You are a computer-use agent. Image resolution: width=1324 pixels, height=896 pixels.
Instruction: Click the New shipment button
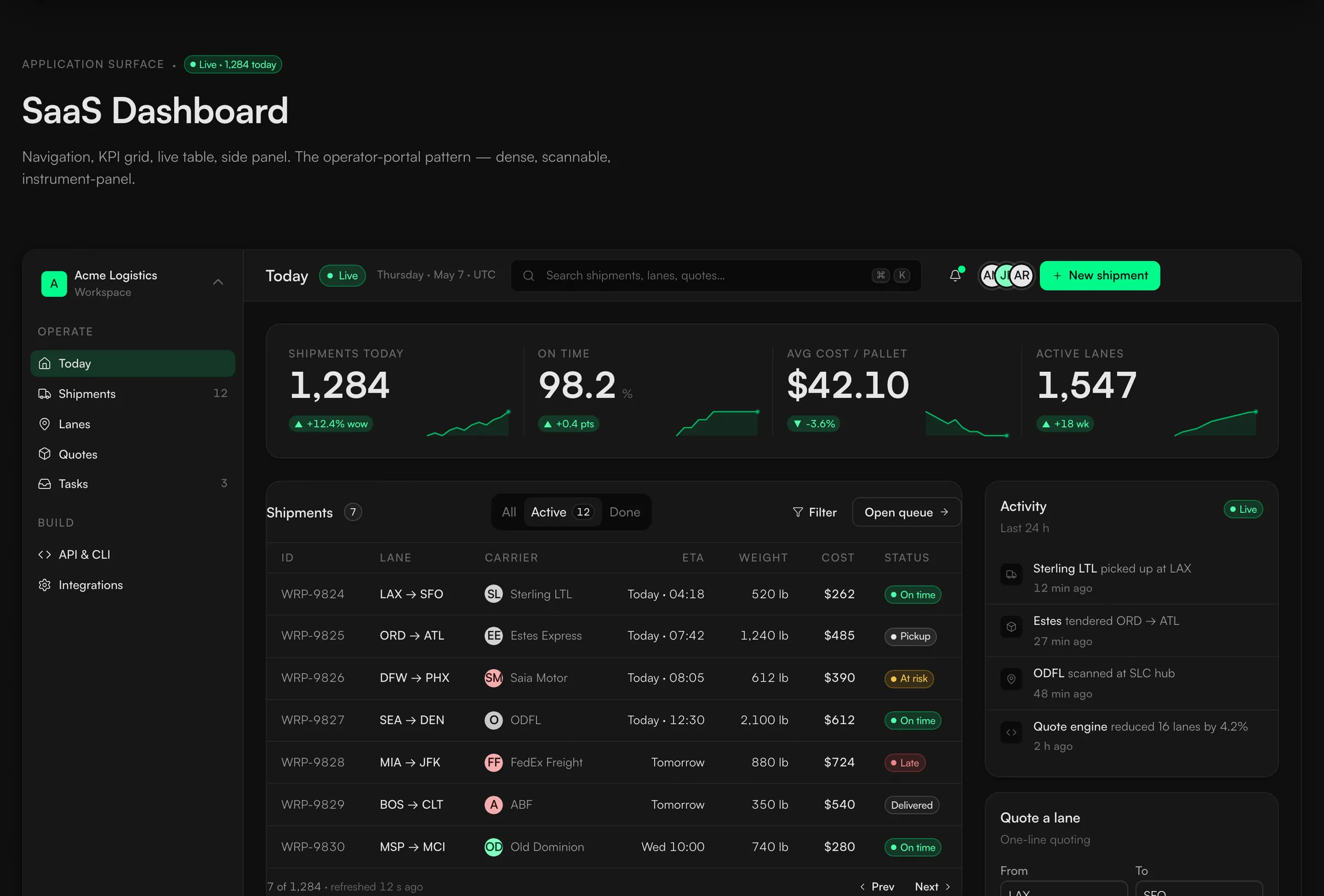coord(1099,276)
